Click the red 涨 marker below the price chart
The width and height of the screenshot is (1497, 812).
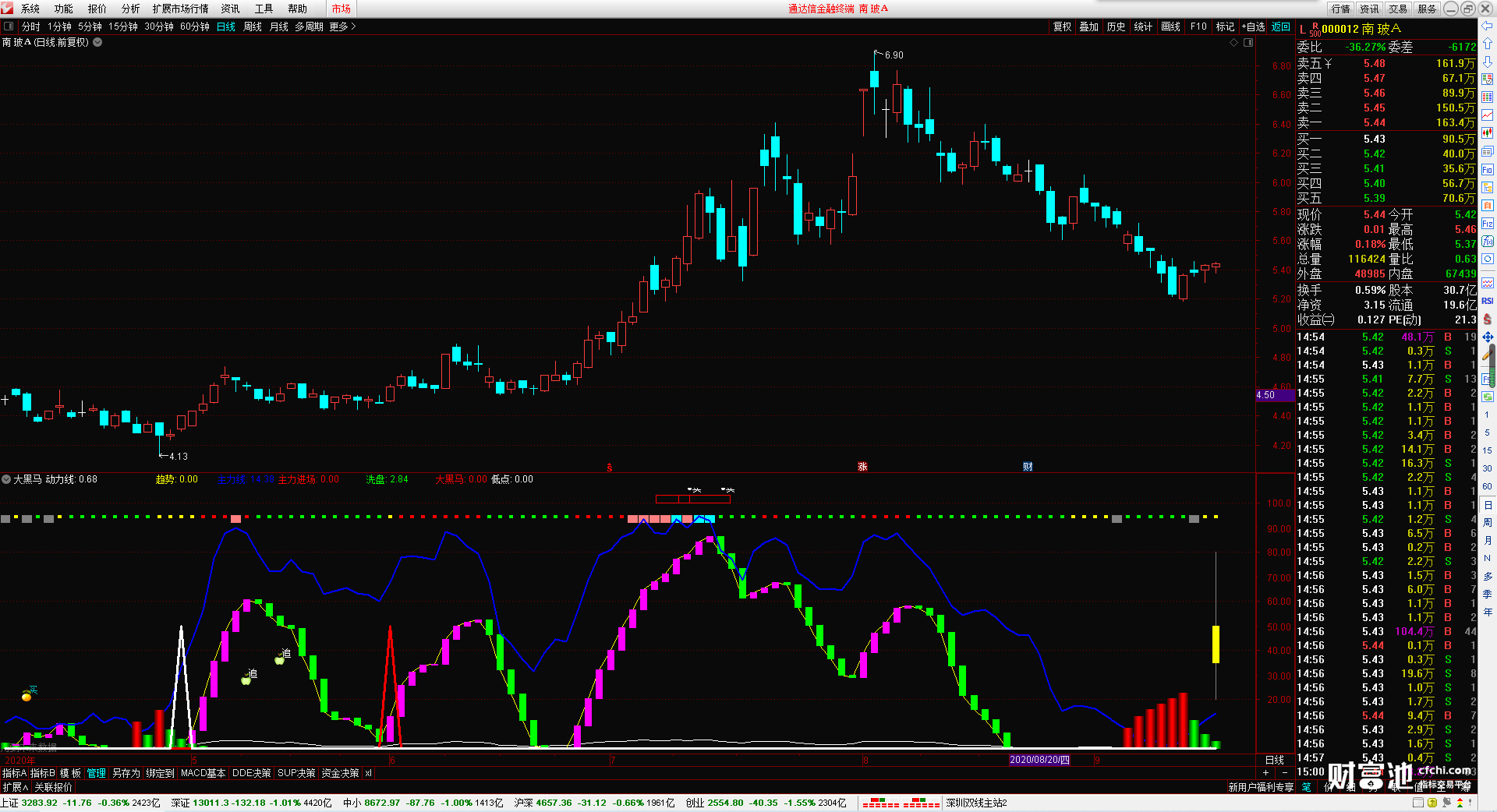tap(862, 467)
